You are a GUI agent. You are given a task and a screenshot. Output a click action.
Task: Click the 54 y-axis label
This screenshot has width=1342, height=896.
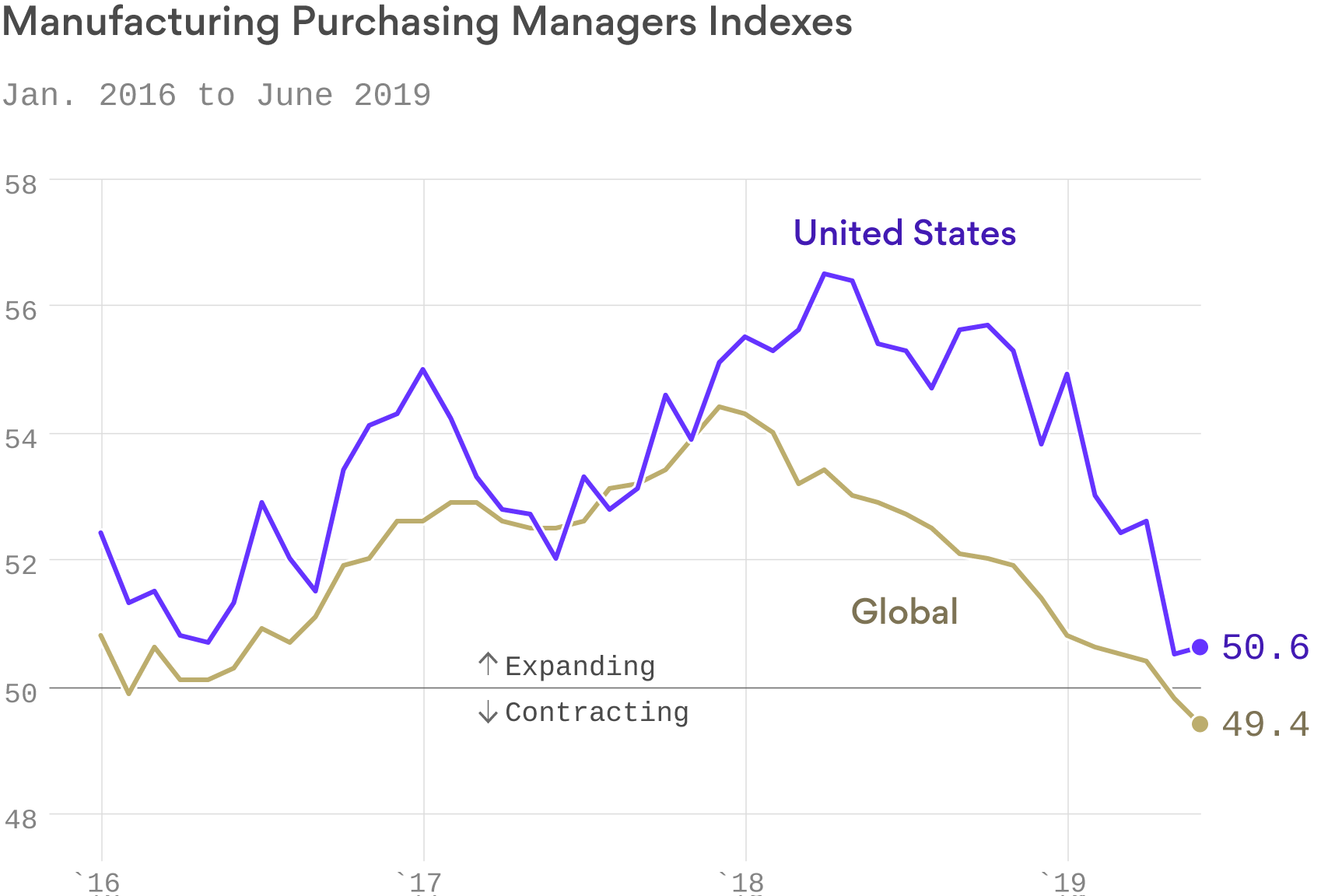coord(20,439)
